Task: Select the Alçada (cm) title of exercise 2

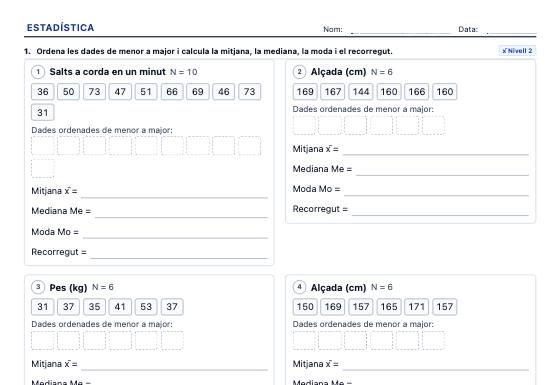Action: click(x=338, y=72)
